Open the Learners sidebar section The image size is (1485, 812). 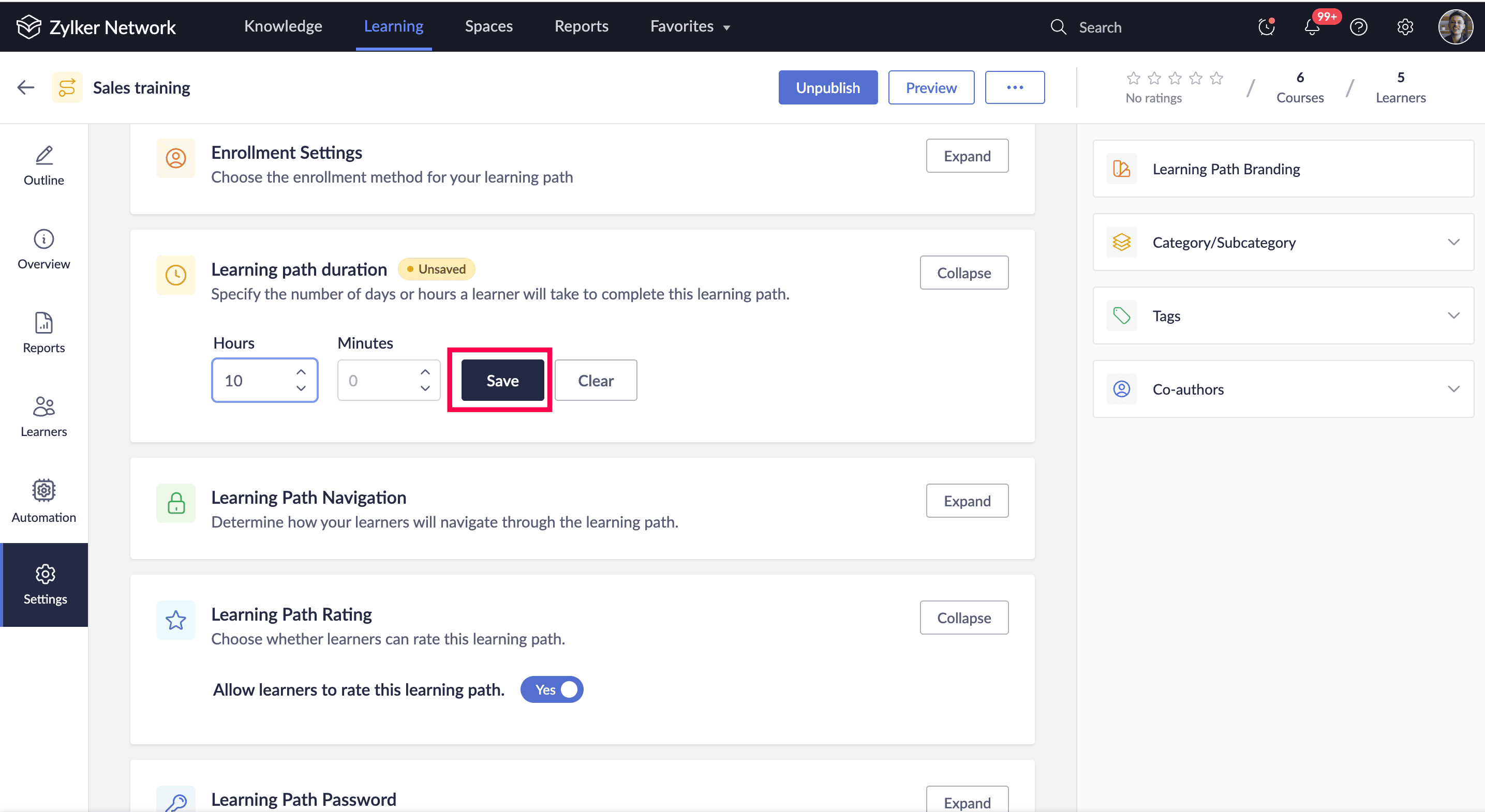point(44,416)
